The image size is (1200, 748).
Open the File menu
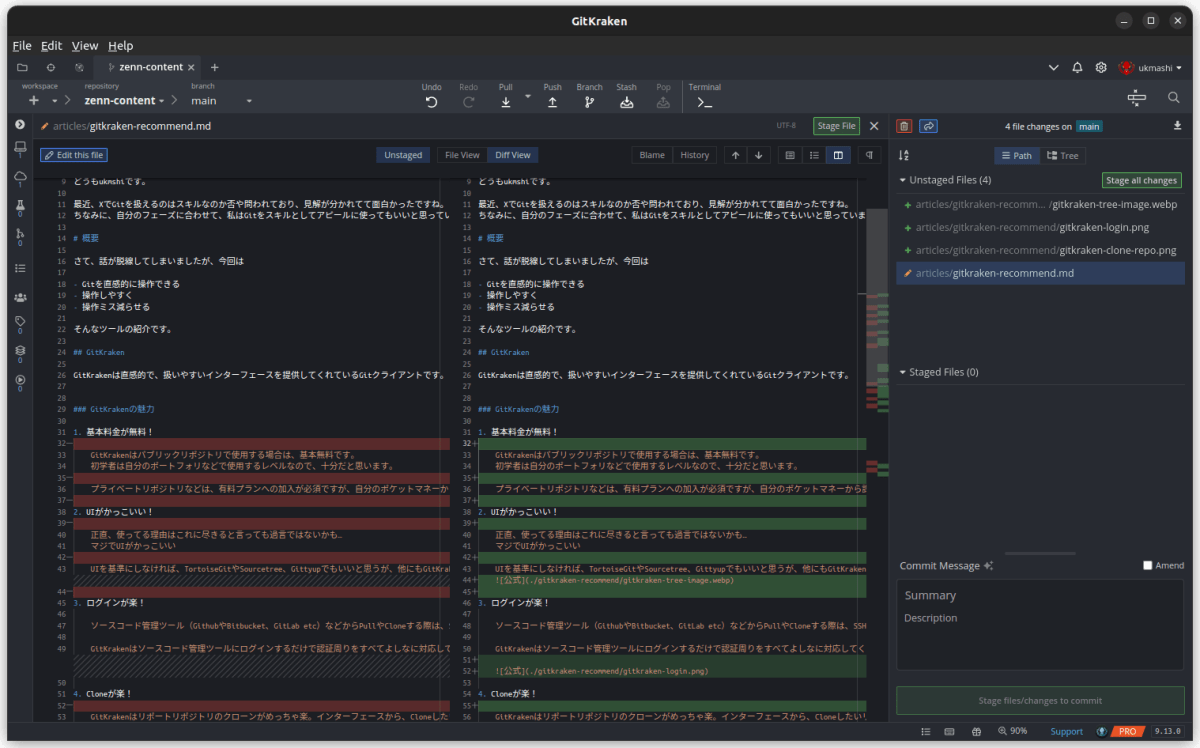(22, 45)
